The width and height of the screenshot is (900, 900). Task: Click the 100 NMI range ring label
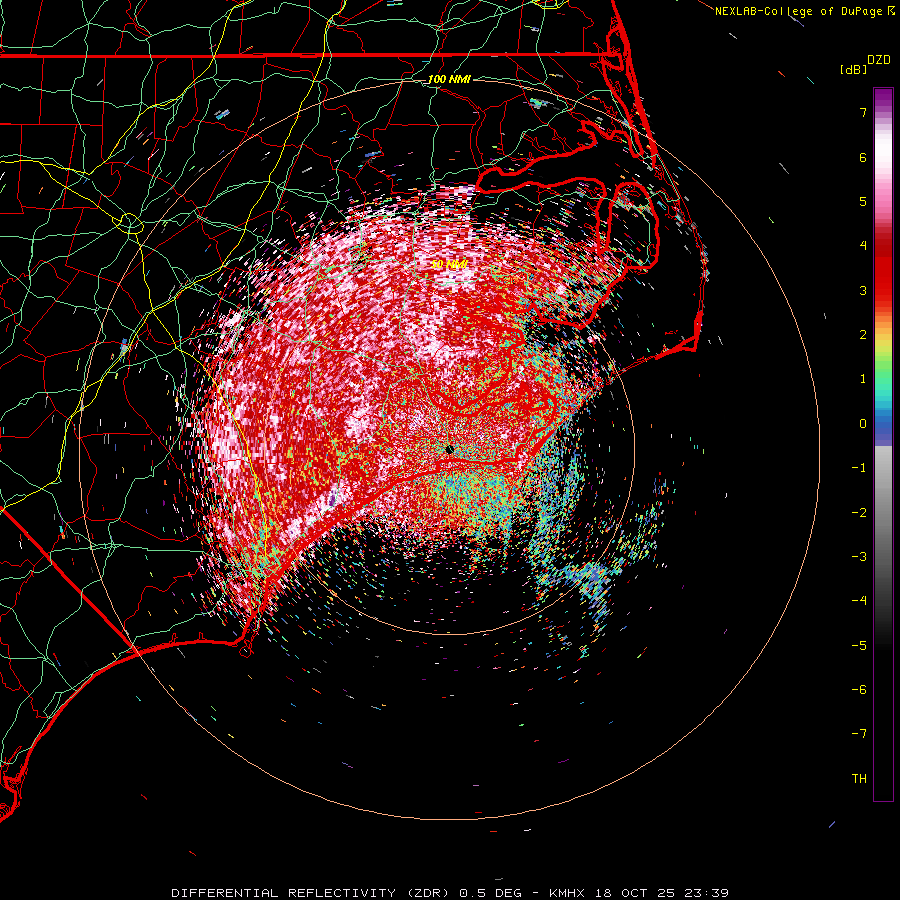449,79
